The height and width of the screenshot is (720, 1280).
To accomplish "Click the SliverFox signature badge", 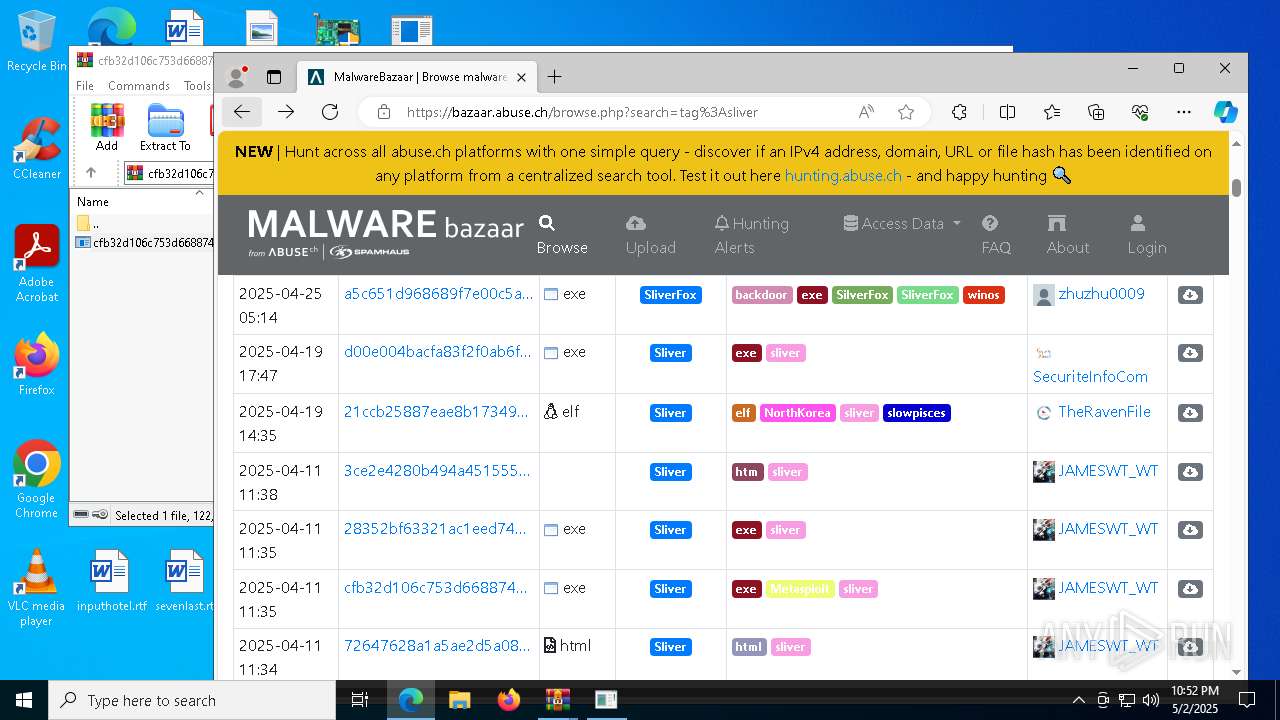I will pyautogui.click(x=670, y=295).
